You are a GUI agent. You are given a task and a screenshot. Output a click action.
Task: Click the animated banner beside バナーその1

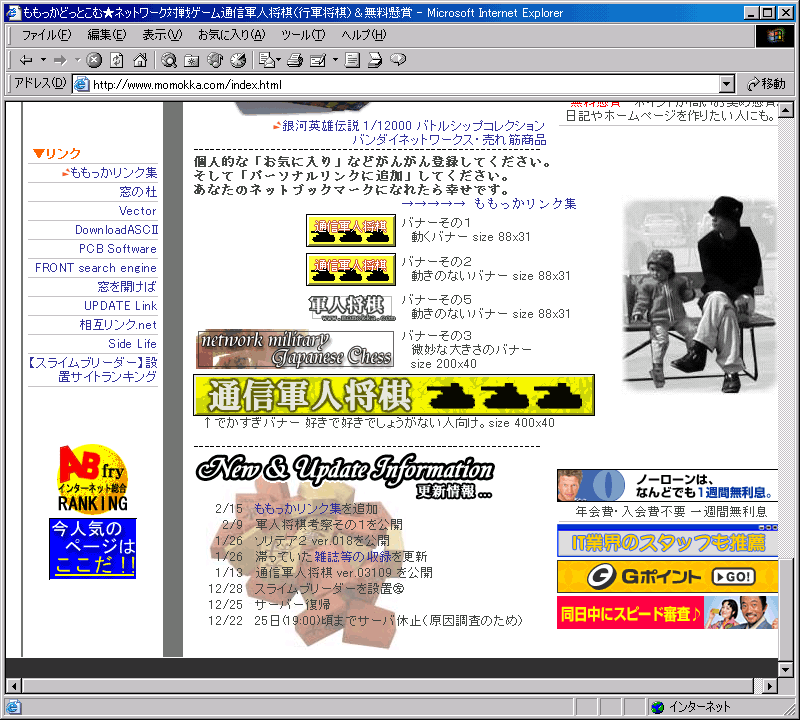(351, 230)
